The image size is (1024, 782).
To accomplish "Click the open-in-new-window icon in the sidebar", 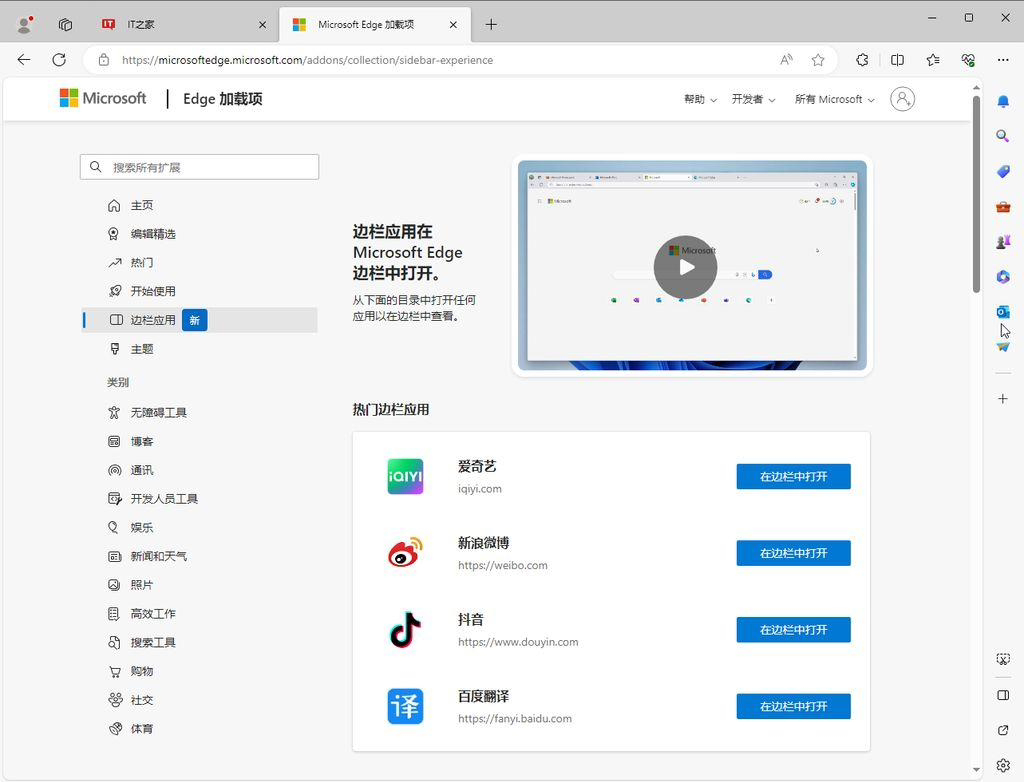I will [1003, 730].
